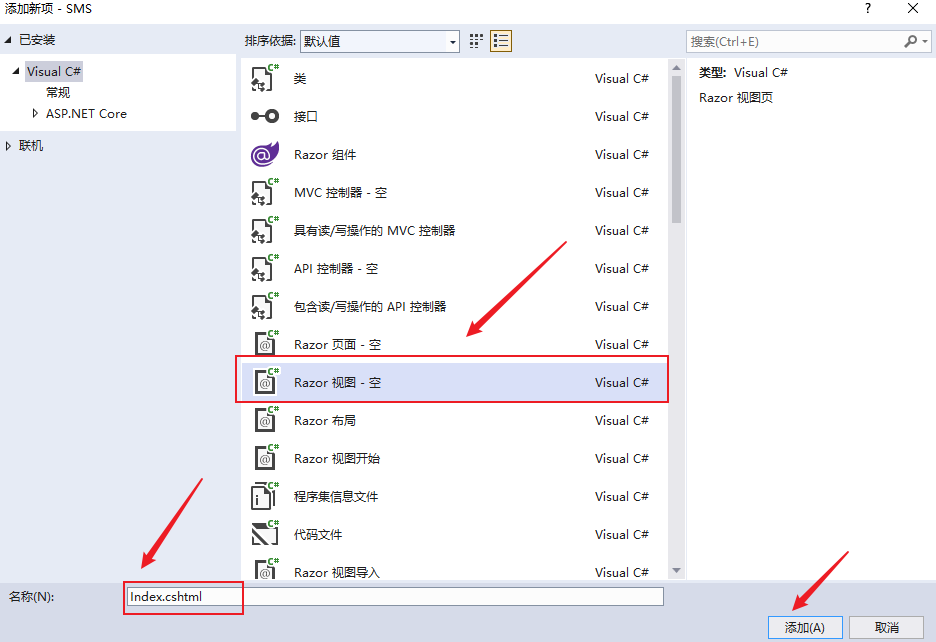
Task: Select 具有读/写操作的 MVC 控制器 text
Action: [374, 231]
